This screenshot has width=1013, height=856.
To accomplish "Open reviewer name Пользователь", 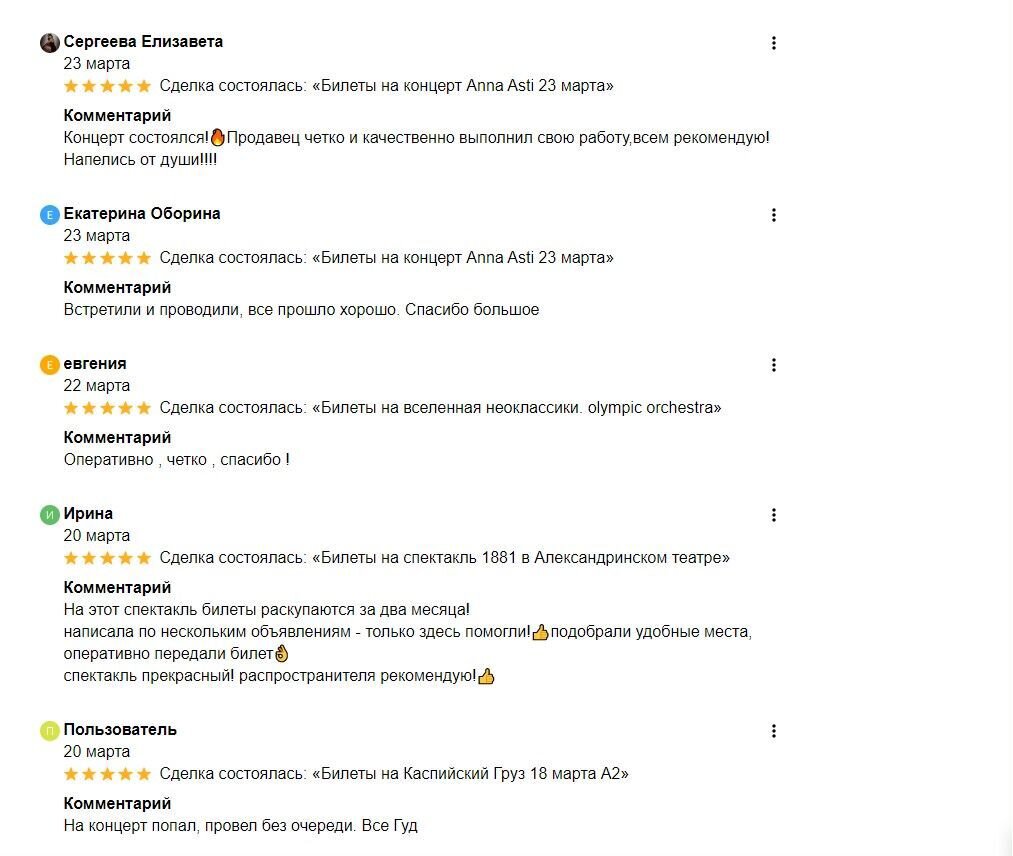I will (x=120, y=729).
